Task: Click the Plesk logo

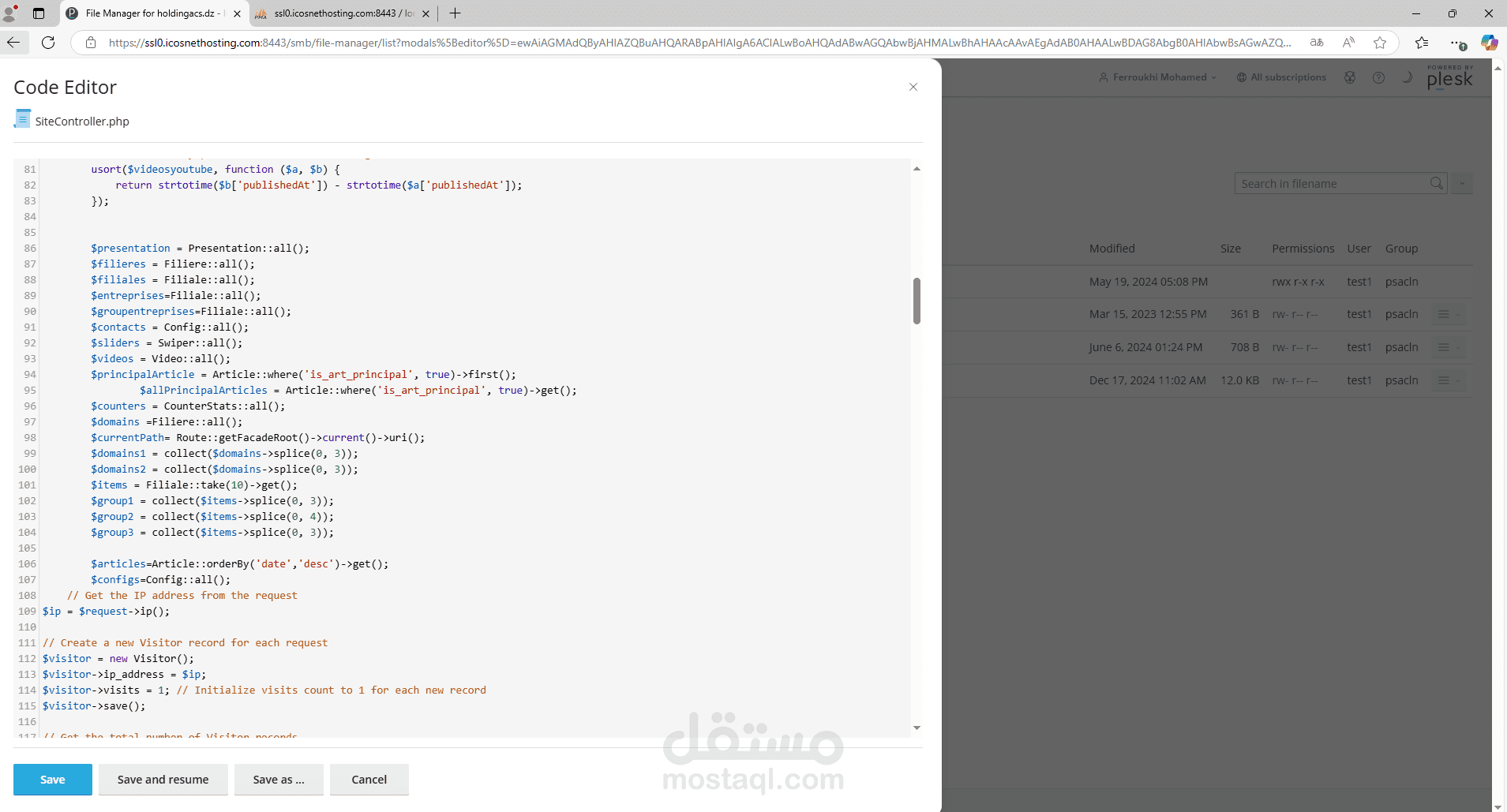Action: (1450, 77)
